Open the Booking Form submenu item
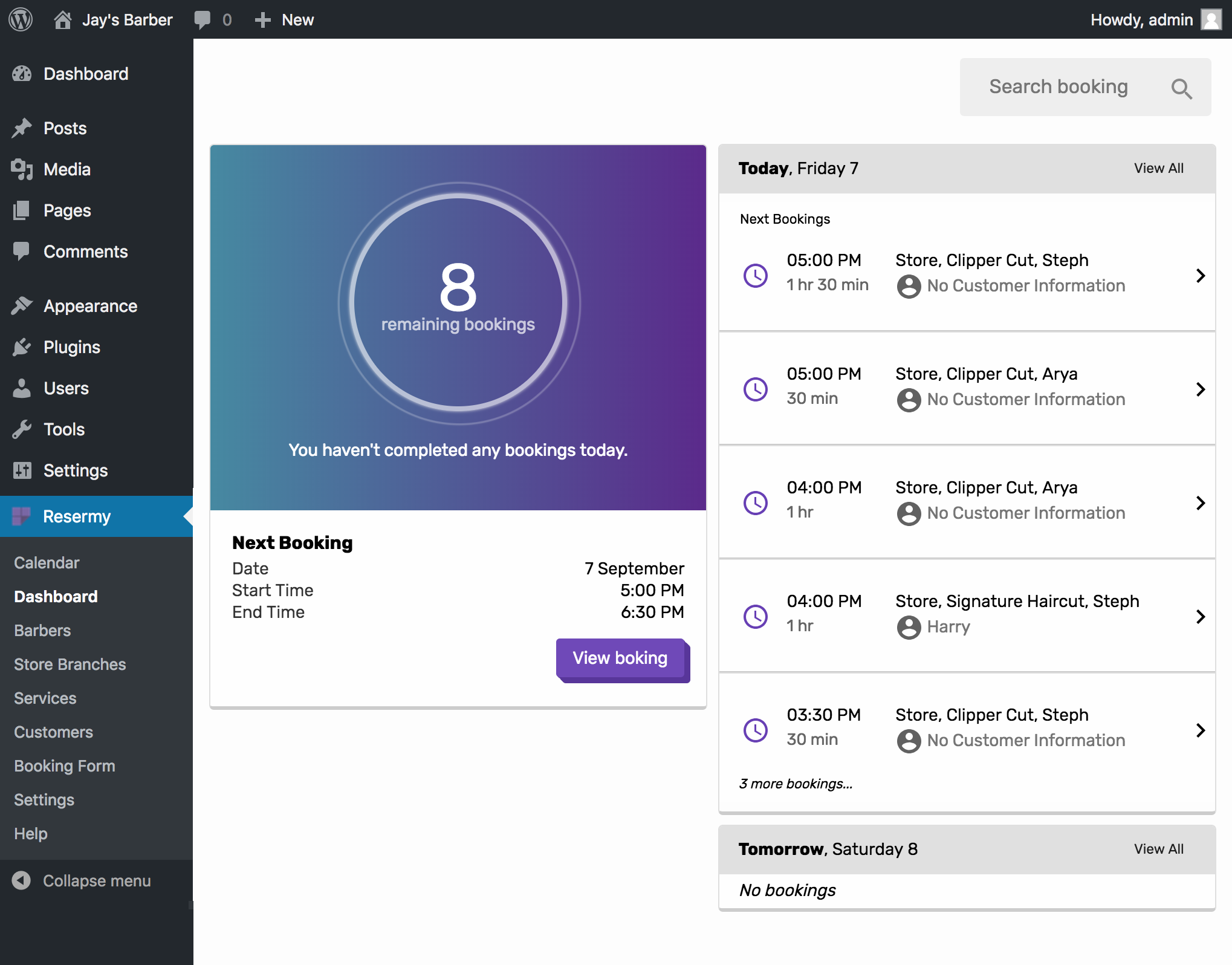 click(x=65, y=766)
